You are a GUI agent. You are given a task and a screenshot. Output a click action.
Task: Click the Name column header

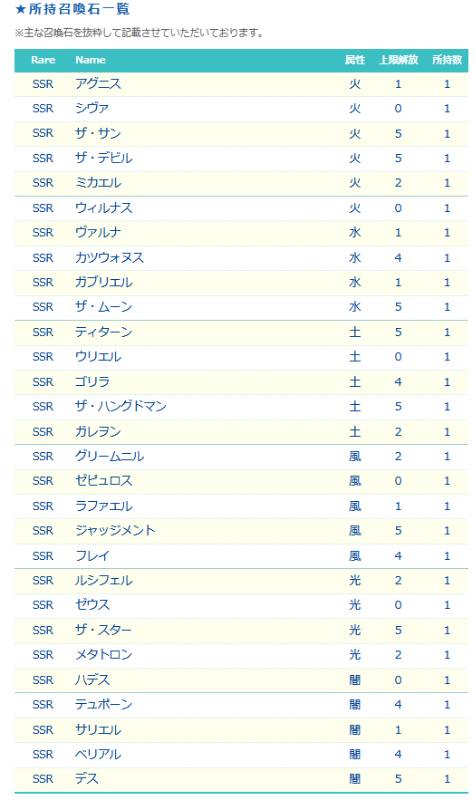point(90,60)
